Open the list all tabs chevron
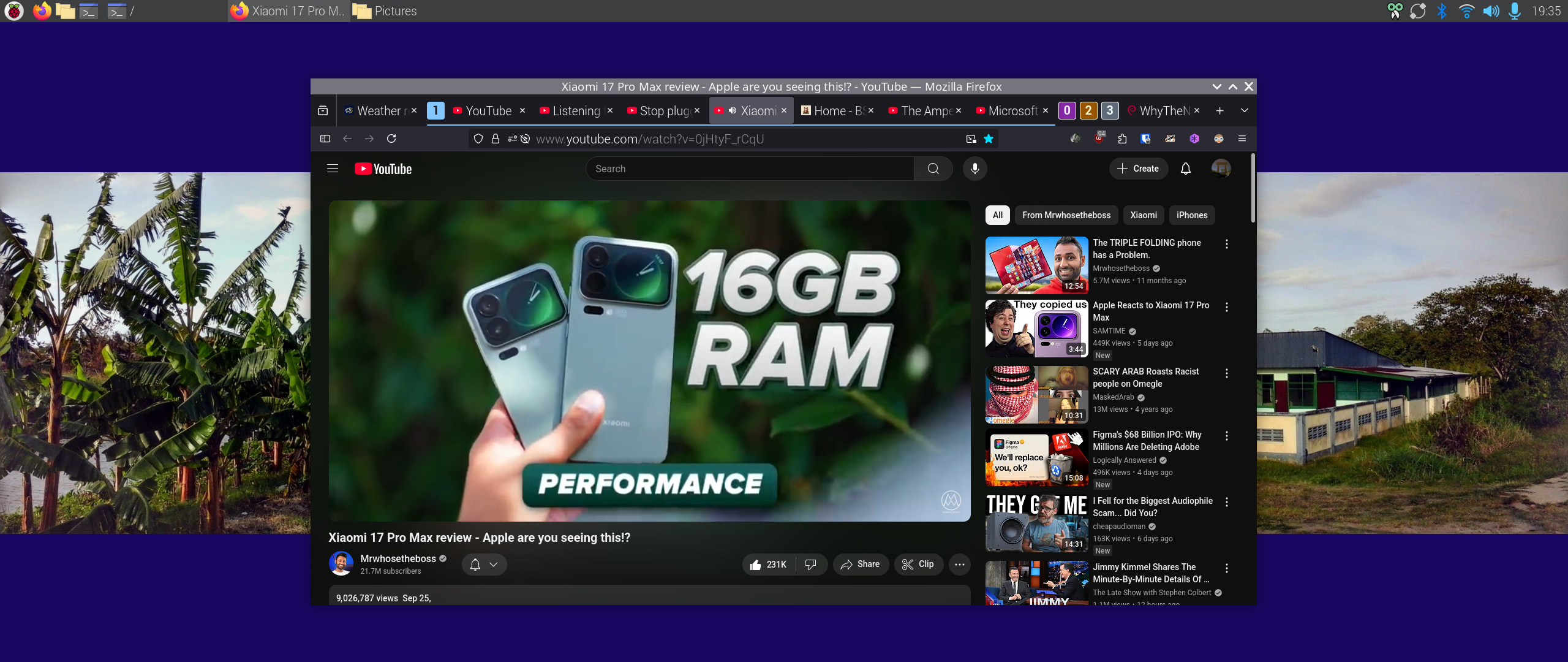Viewport: 1568px width, 662px height. point(1244,110)
